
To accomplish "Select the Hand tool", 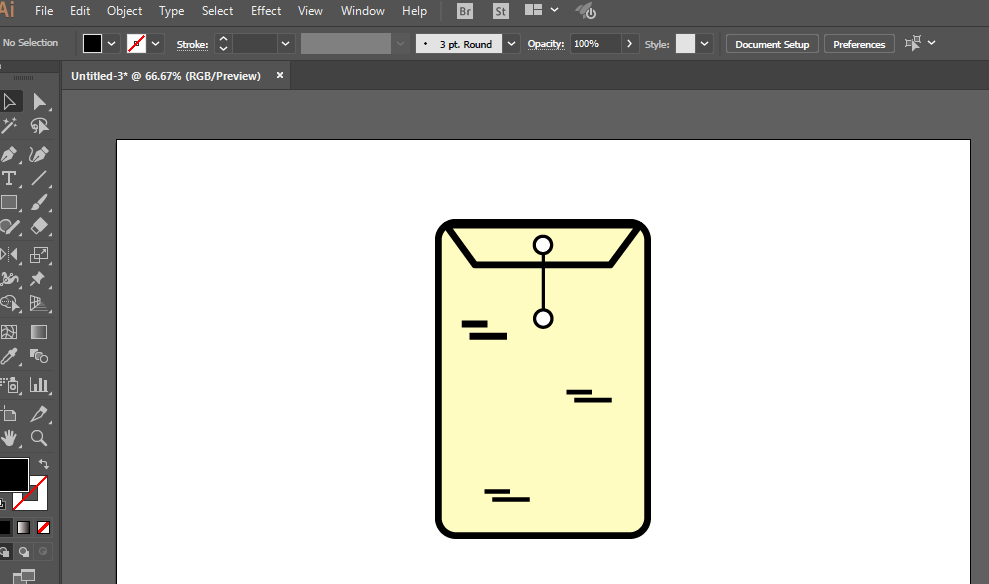I will 9,438.
